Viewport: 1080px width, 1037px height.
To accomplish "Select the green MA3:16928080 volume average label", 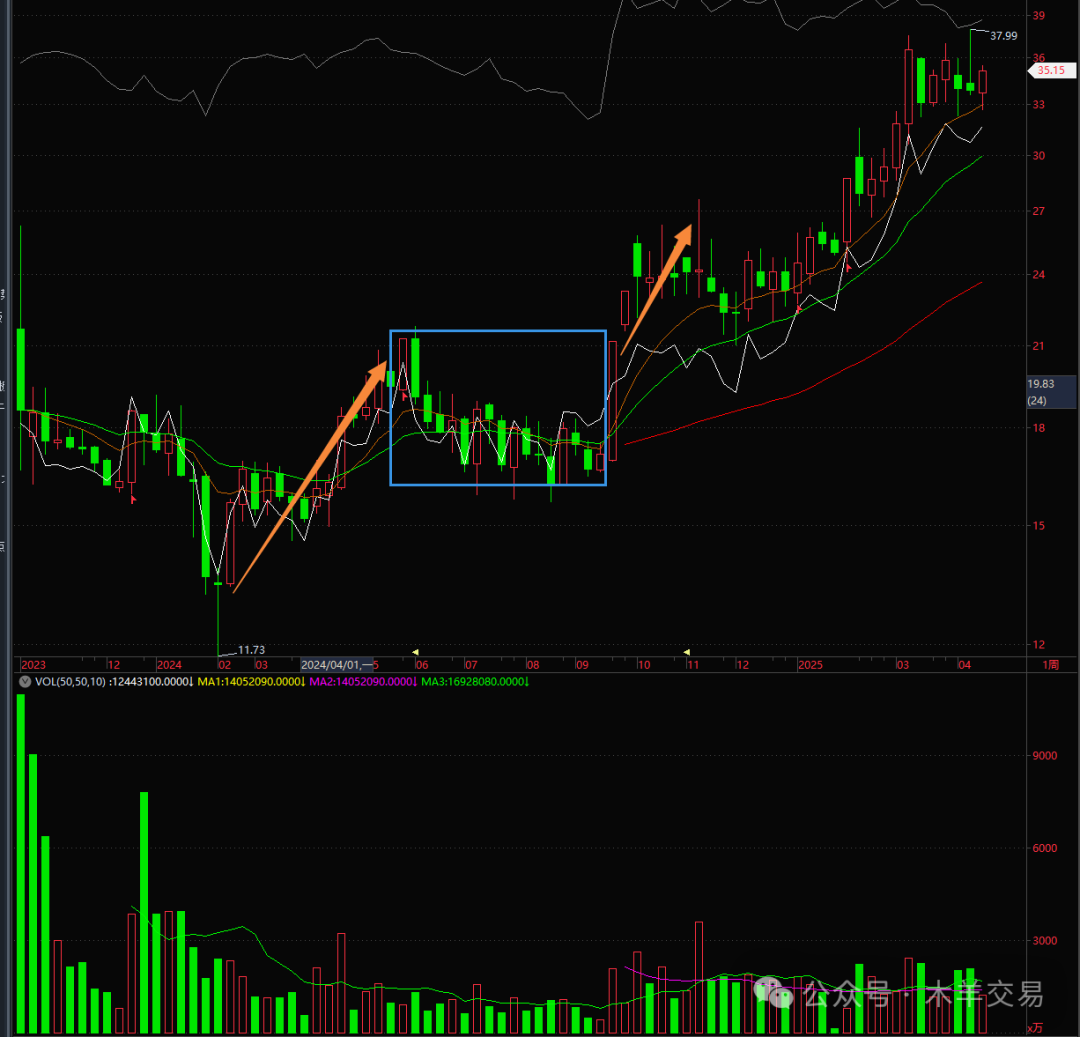I will click(475, 682).
